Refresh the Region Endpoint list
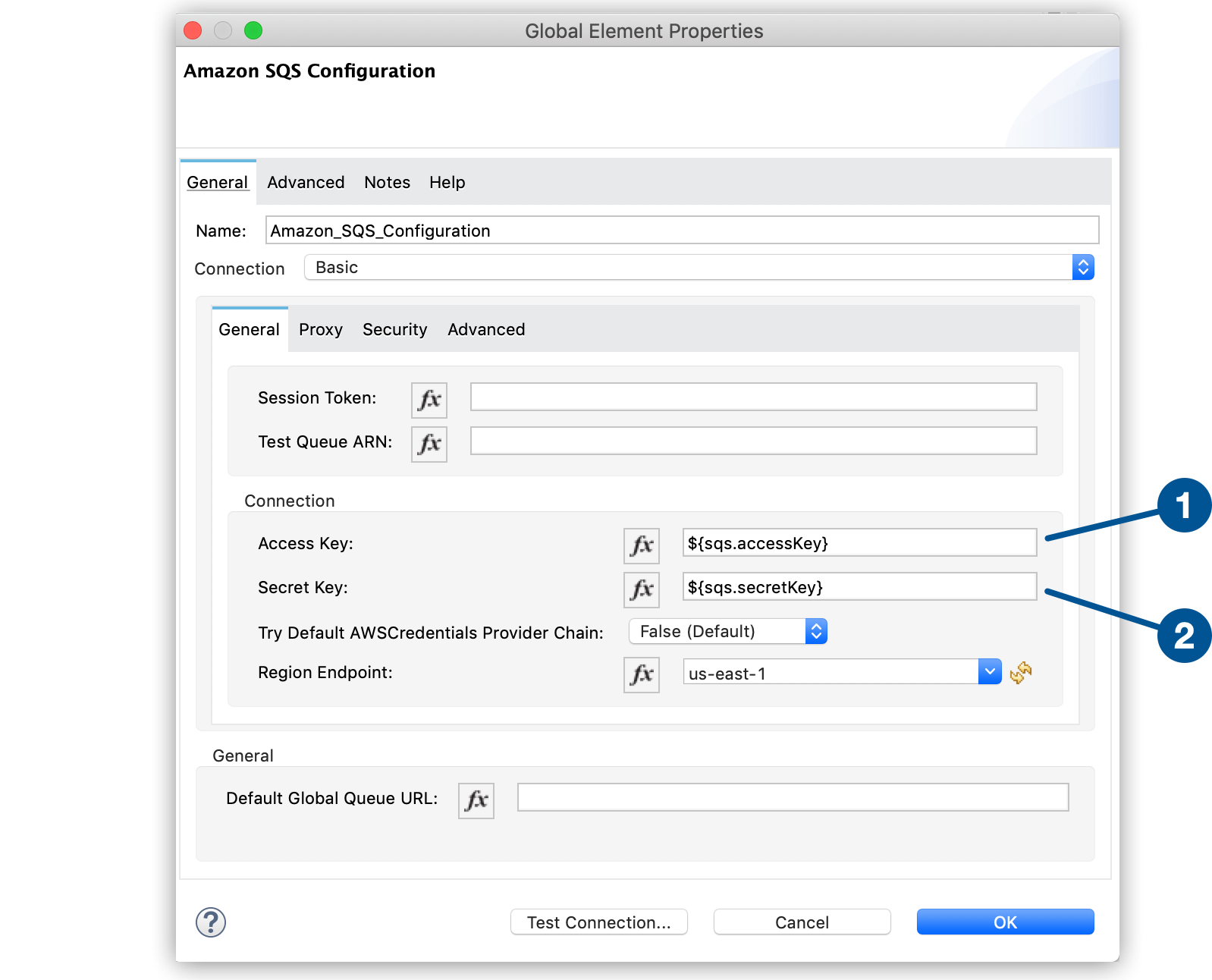This screenshot has width=1212, height=980. [x=1021, y=672]
